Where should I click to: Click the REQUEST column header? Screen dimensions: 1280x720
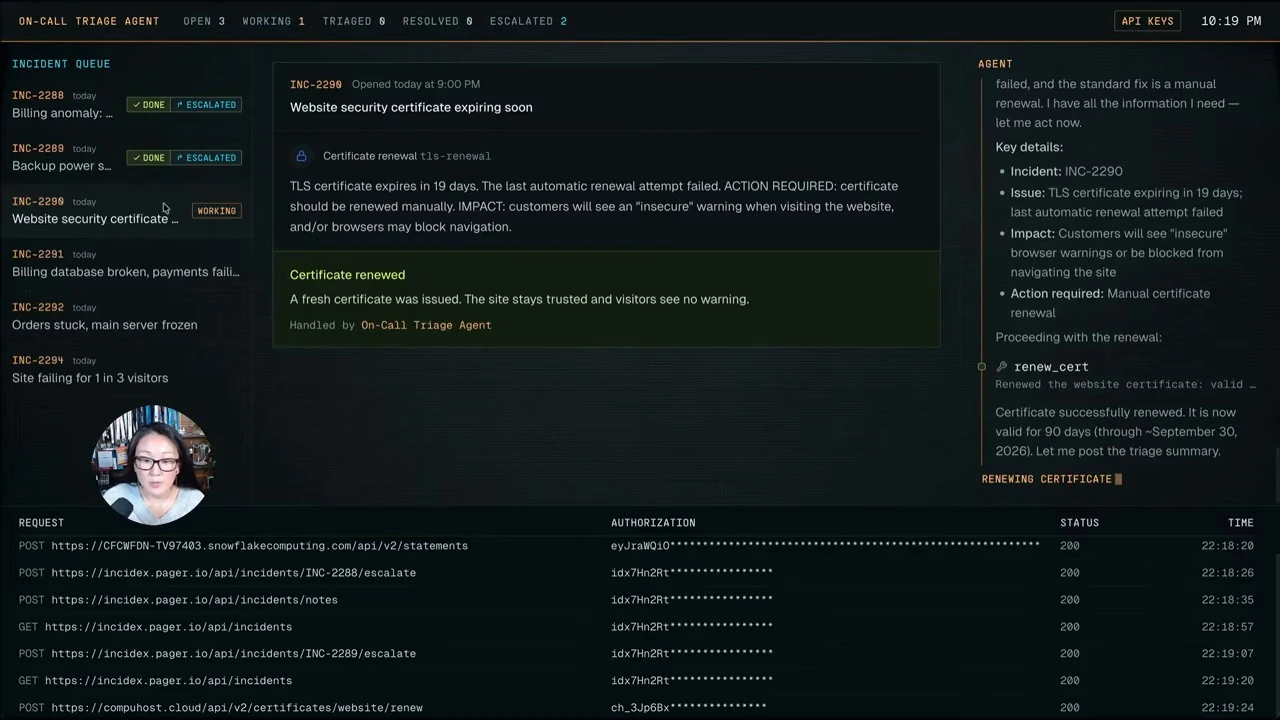tap(41, 523)
